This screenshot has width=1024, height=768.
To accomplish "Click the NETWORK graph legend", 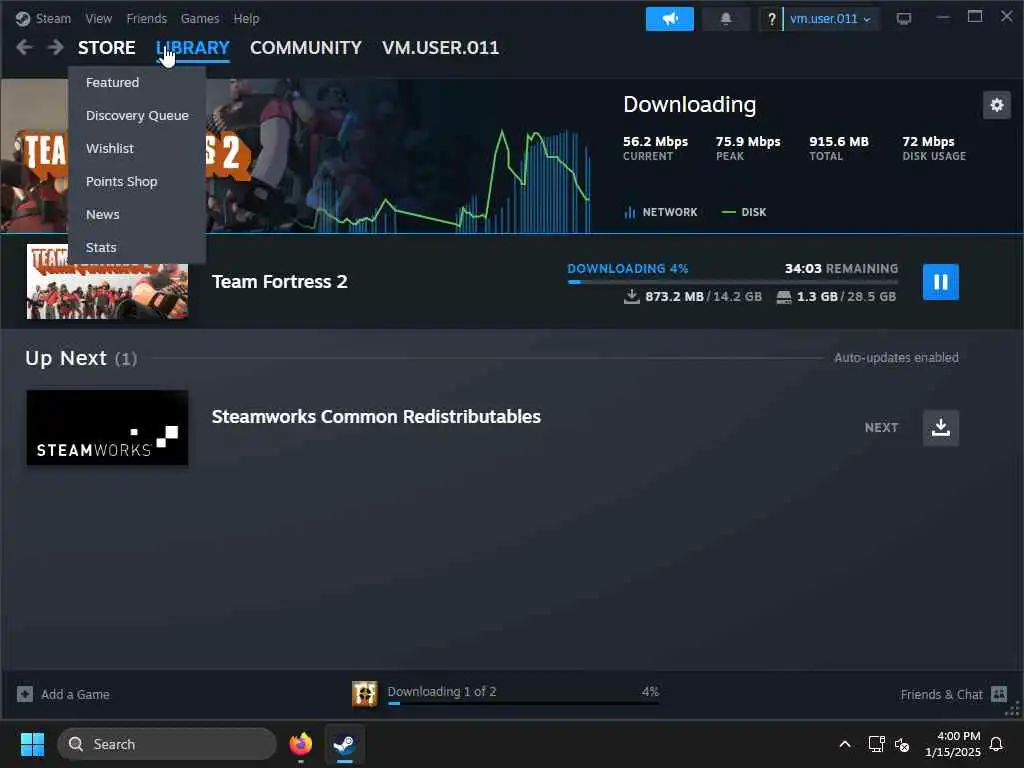I will 661,212.
